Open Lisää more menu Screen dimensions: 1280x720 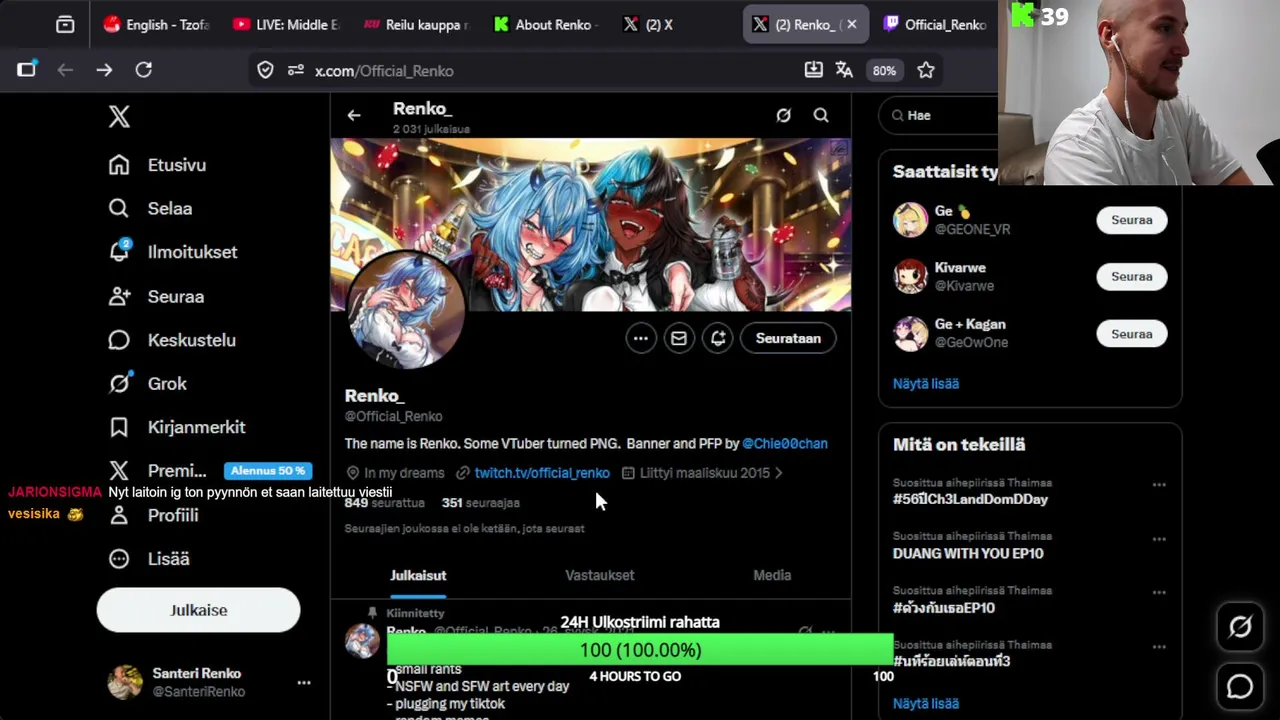click(x=148, y=559)
